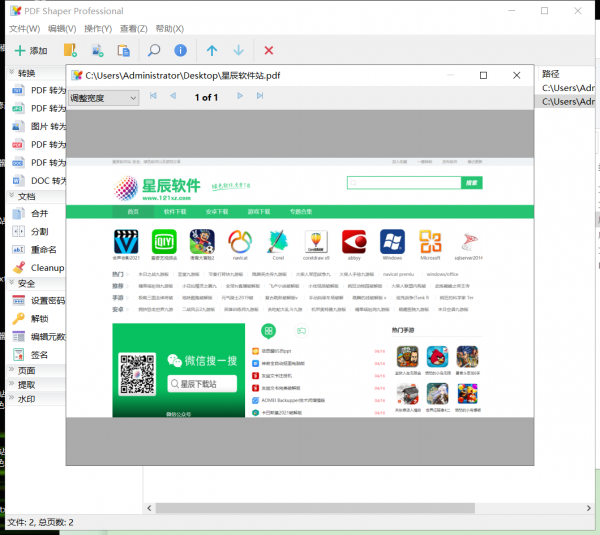600x535 pixels.
Task: Expand the 页面 section
Action: pos(36,370)
